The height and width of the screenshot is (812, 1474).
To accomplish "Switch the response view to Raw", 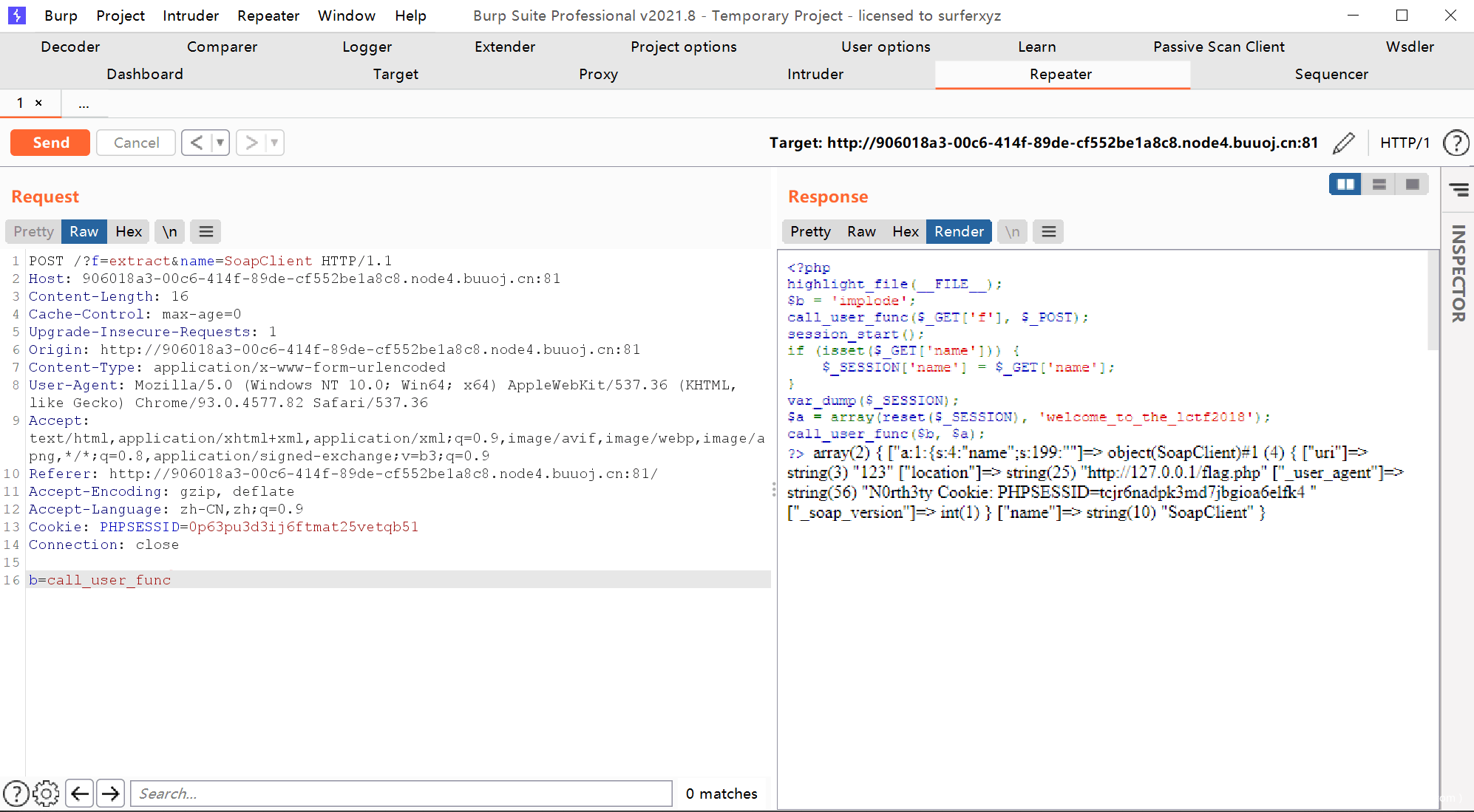I will [861, 231].
